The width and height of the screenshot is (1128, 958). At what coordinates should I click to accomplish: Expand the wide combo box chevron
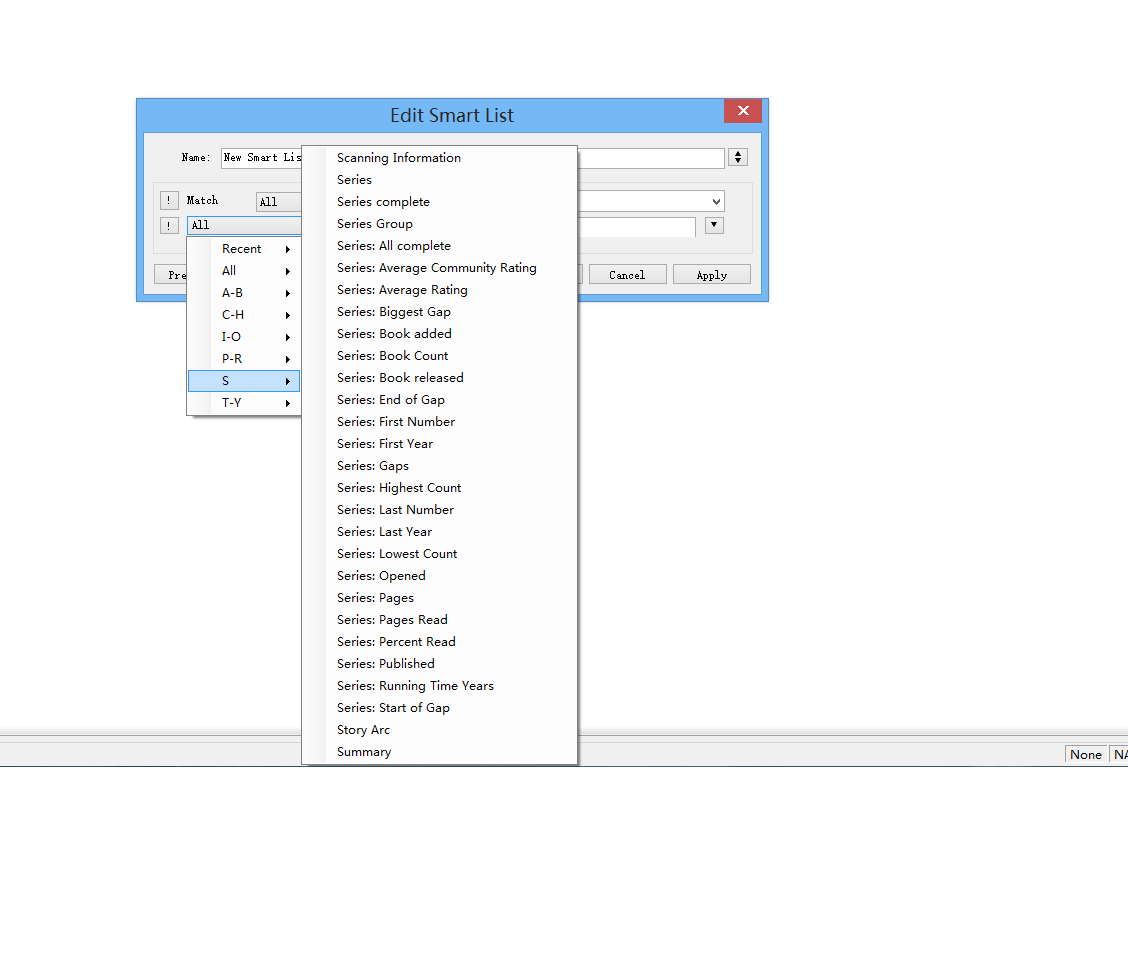pyautogui.click(x=716, y=202)
